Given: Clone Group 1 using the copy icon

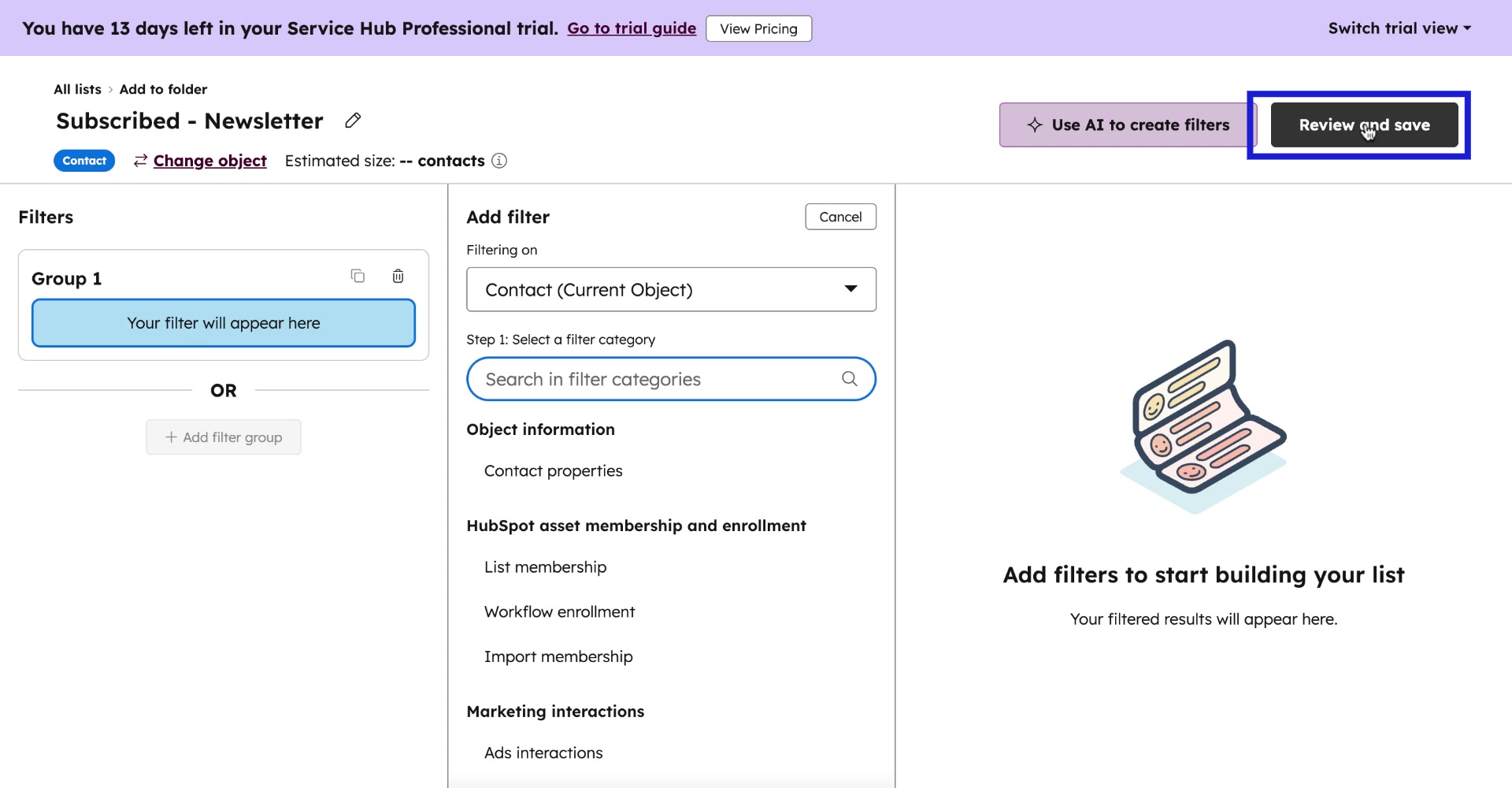Looking at the screenshot, I should click(x=358, y=276).
